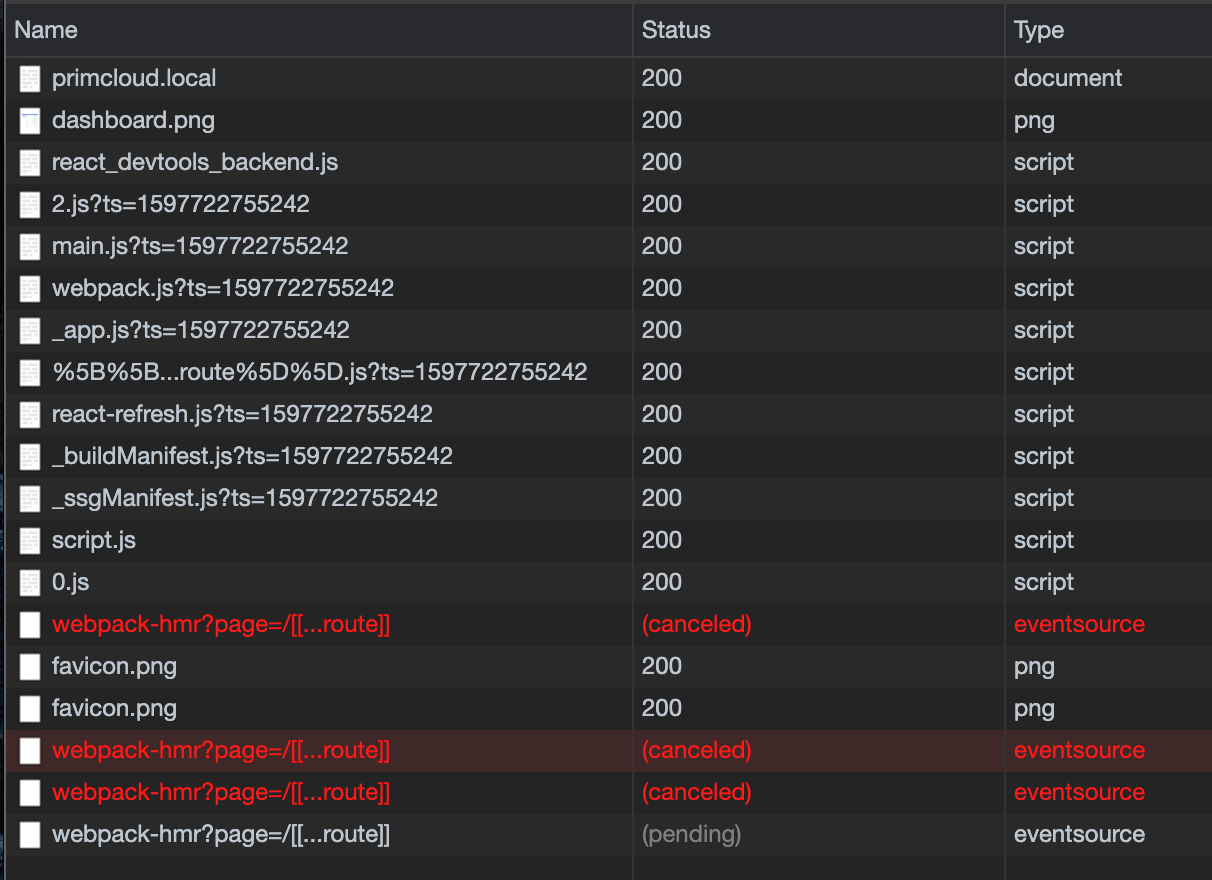Sort requests by the Name column header
This screenshot has height=880, width=1212.
coord(47,30)
